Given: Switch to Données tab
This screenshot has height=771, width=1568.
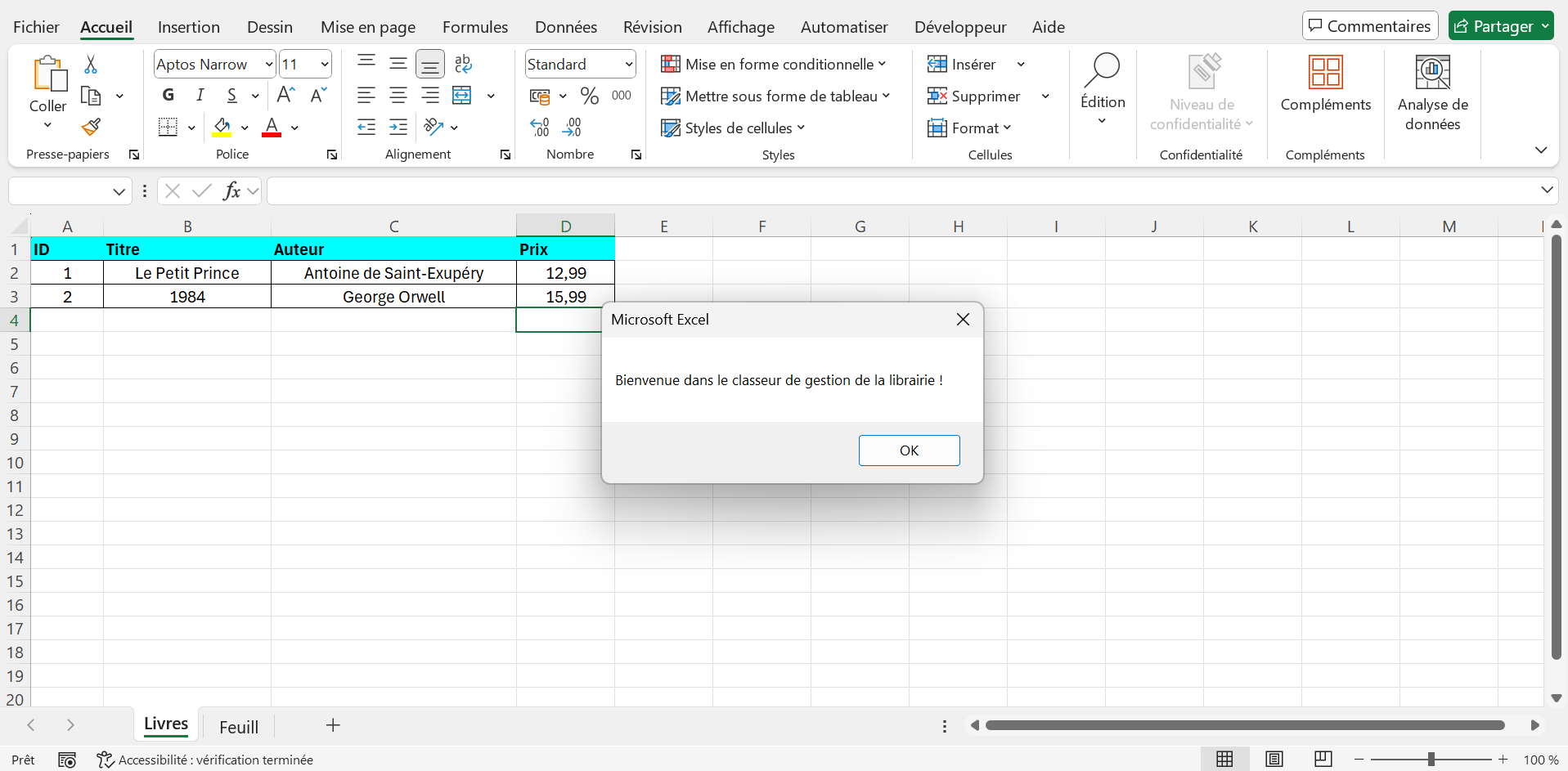Looking at the screenshot, I should point(566,27).
